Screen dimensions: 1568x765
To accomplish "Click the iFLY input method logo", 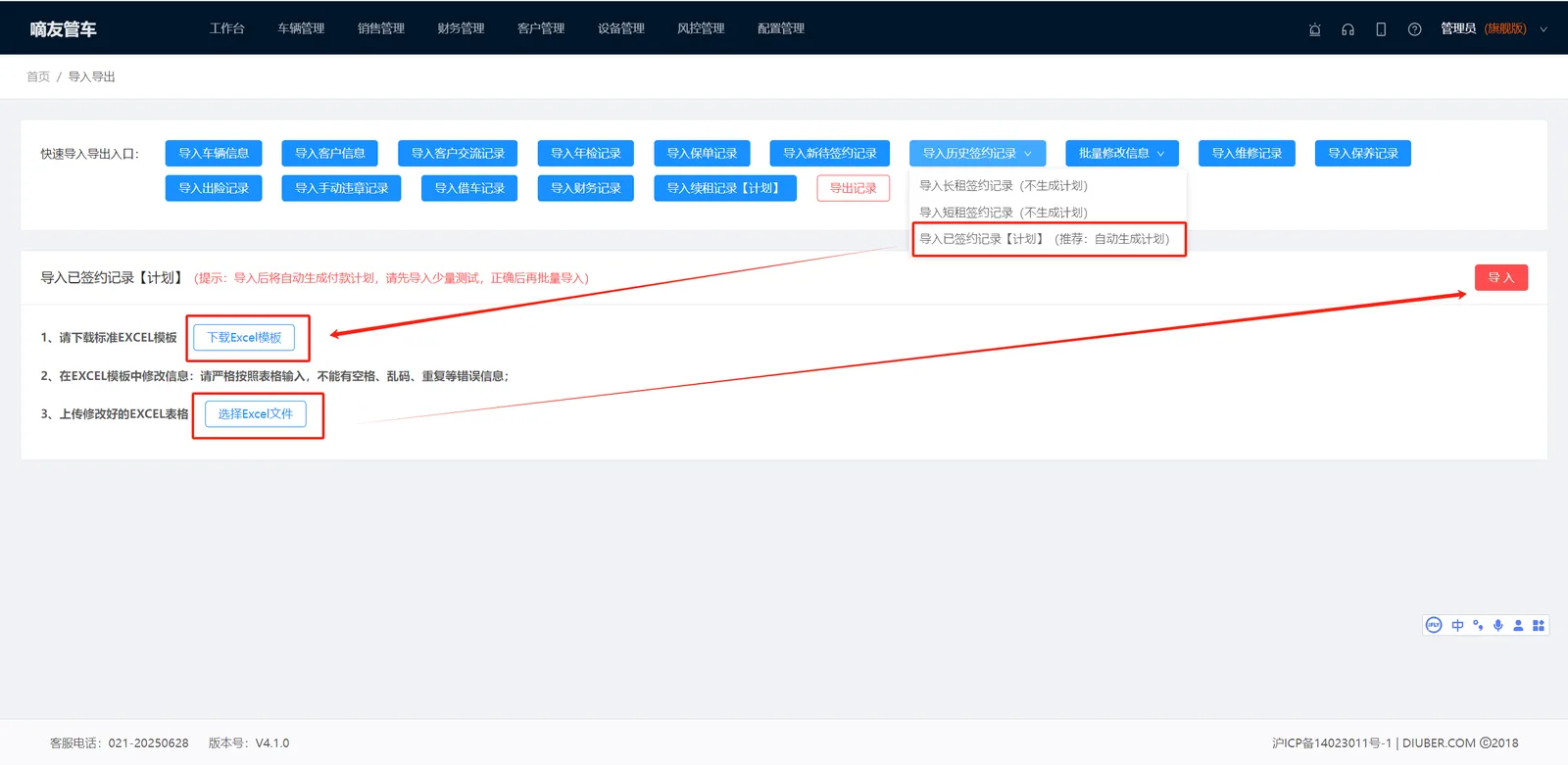I will coord(1434,625).
